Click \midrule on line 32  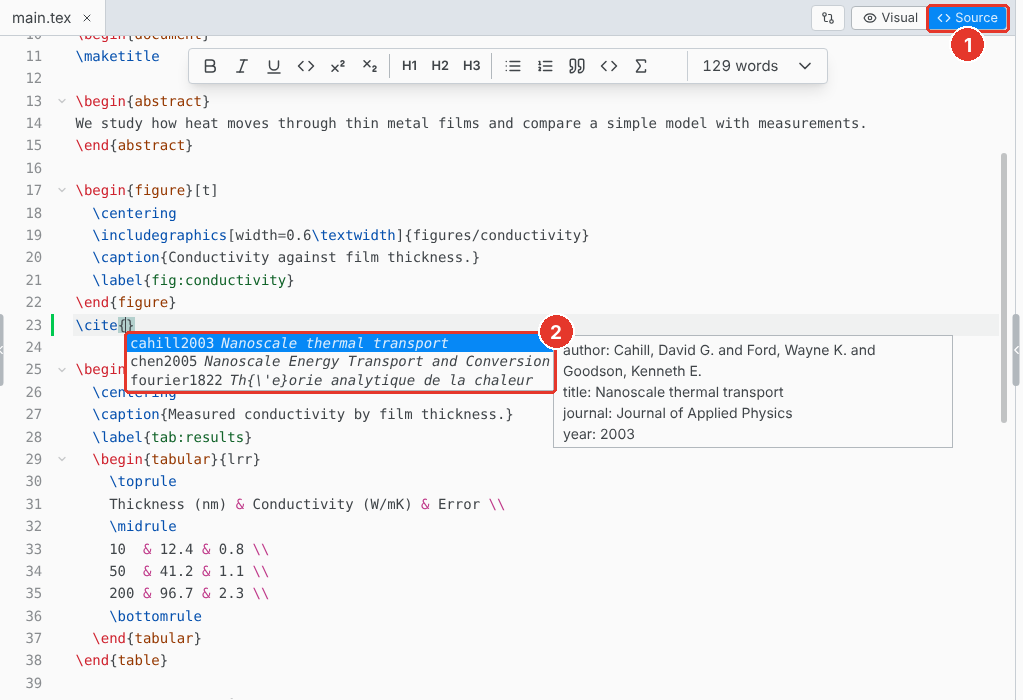(143, 526)
